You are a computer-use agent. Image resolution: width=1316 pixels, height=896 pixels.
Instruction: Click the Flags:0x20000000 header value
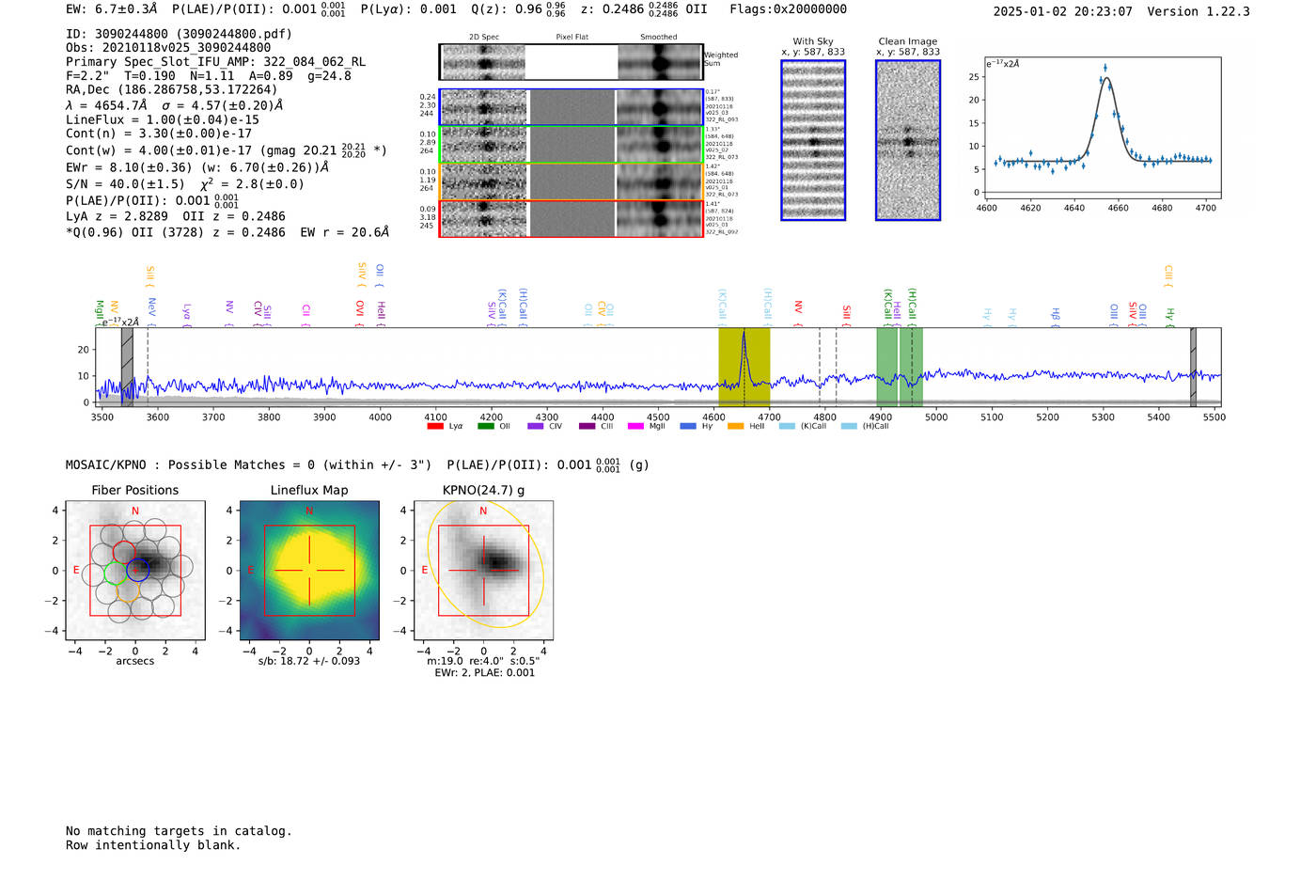(788, 9)
